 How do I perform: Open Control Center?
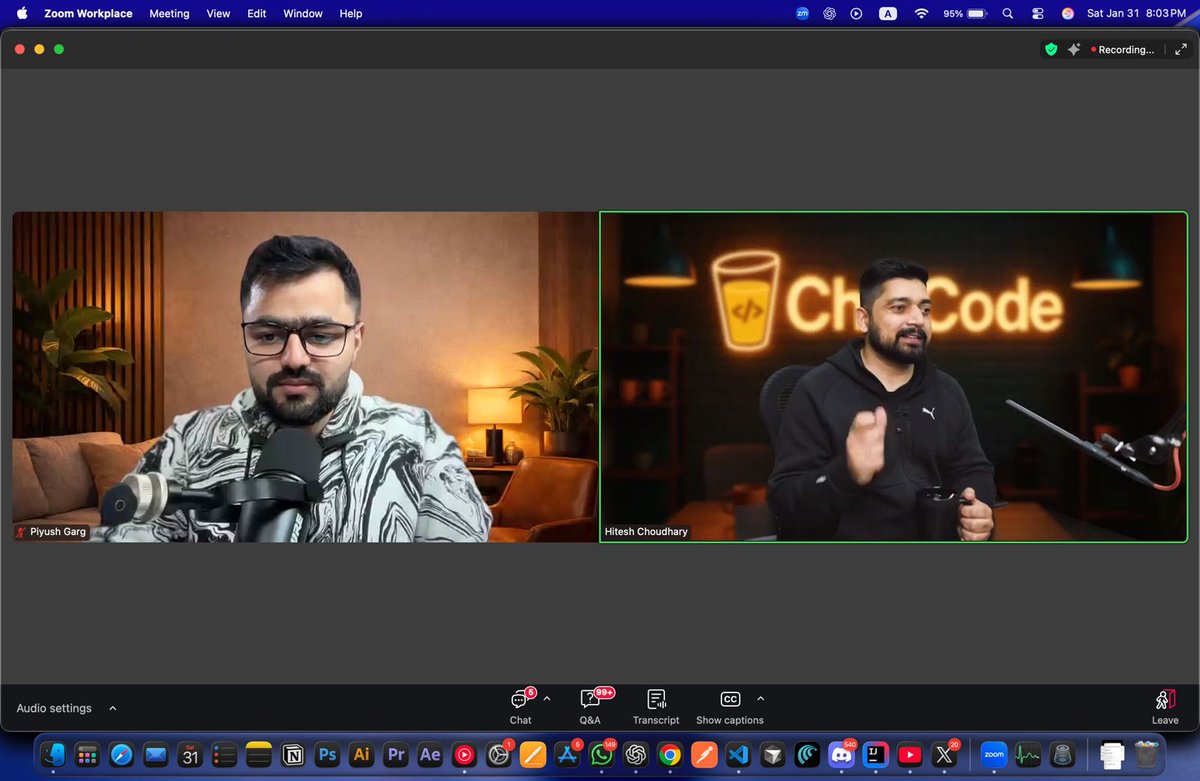[1038, 13]
